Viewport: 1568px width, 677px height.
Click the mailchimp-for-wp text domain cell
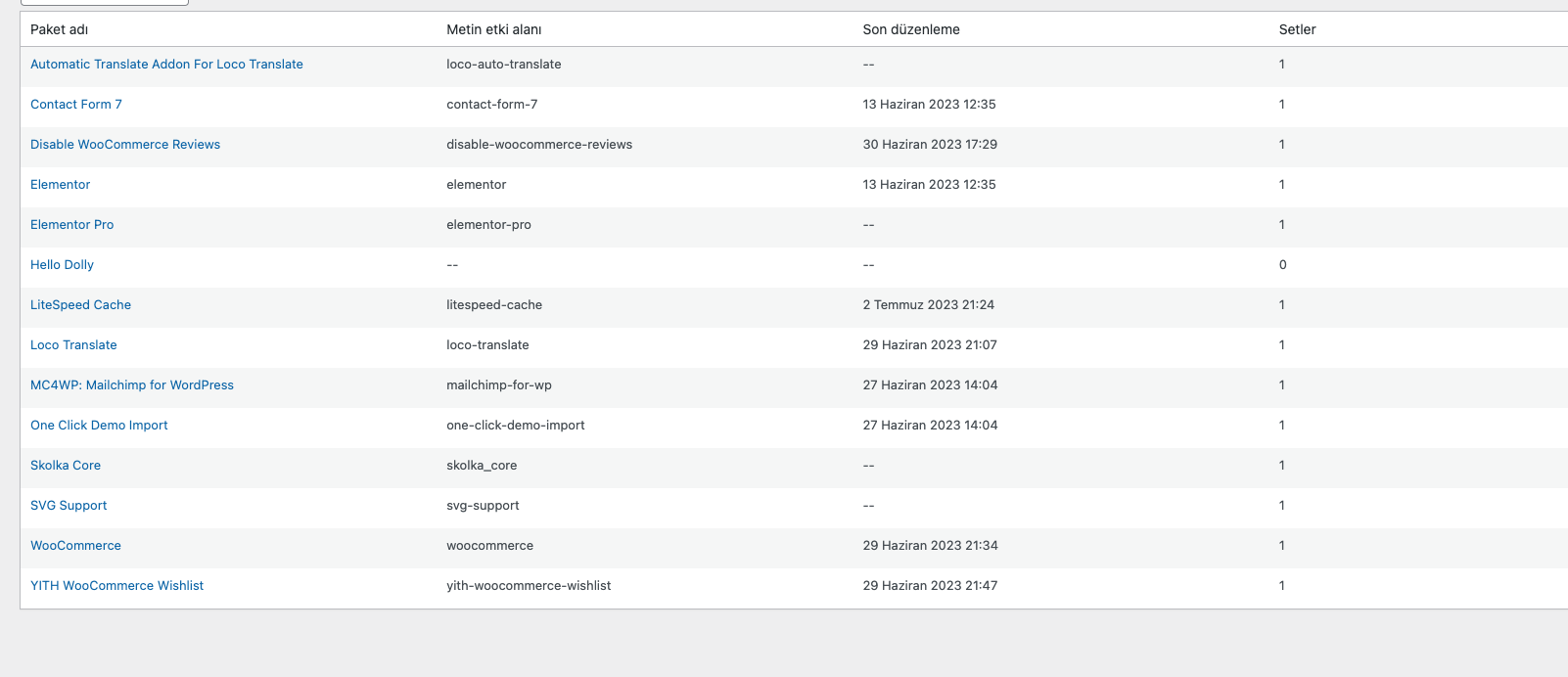pyautogui.click(x=499, y=385)
